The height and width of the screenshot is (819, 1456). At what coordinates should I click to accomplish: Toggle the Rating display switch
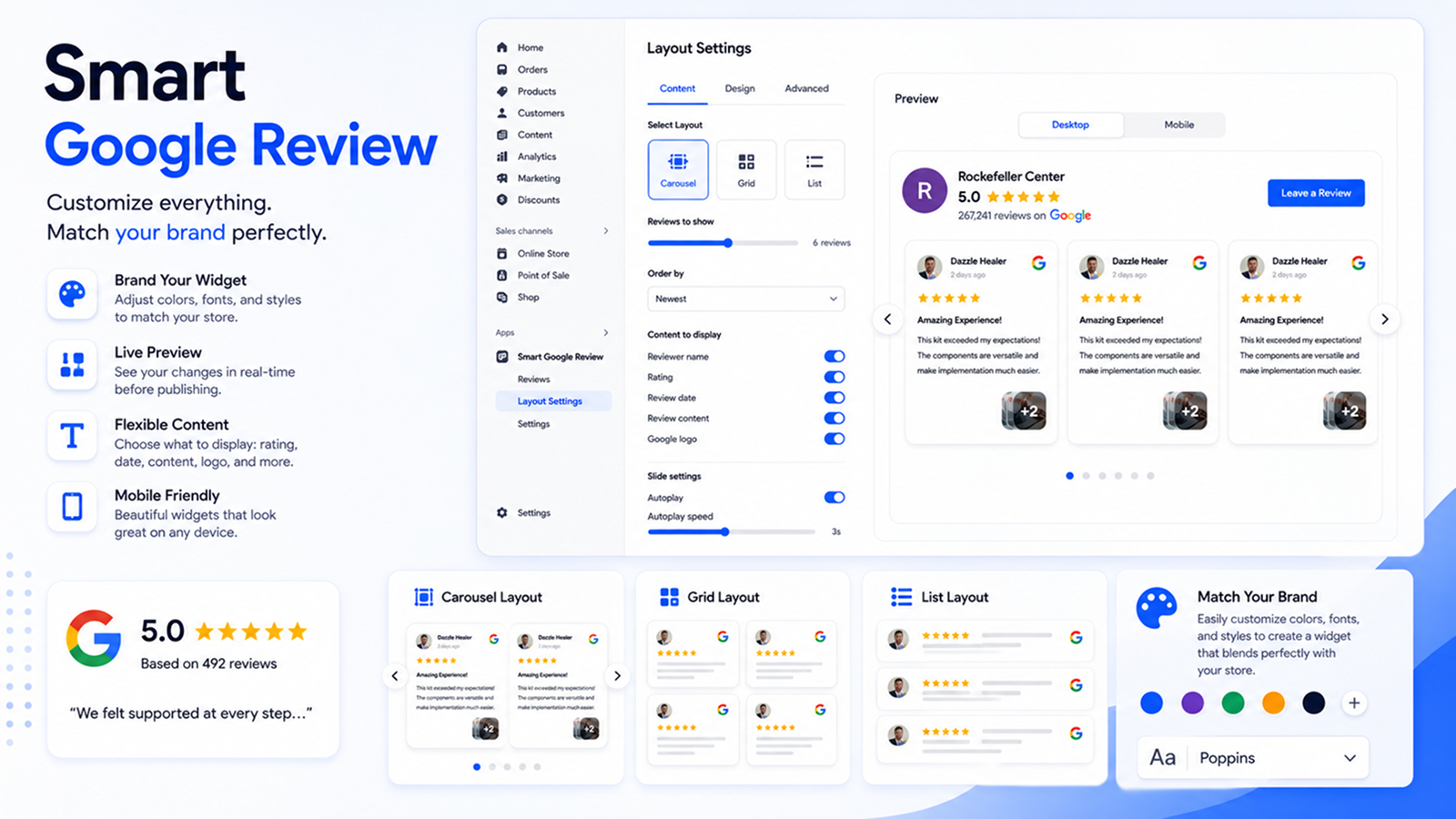pos(834,377)
